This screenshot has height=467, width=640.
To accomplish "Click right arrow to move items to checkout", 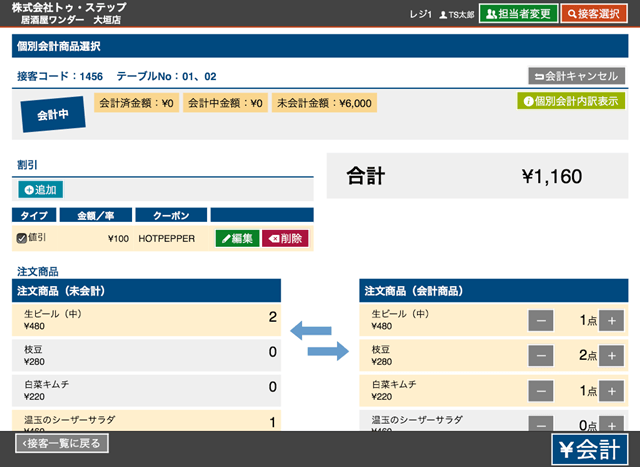I will (x=326, y=350).
